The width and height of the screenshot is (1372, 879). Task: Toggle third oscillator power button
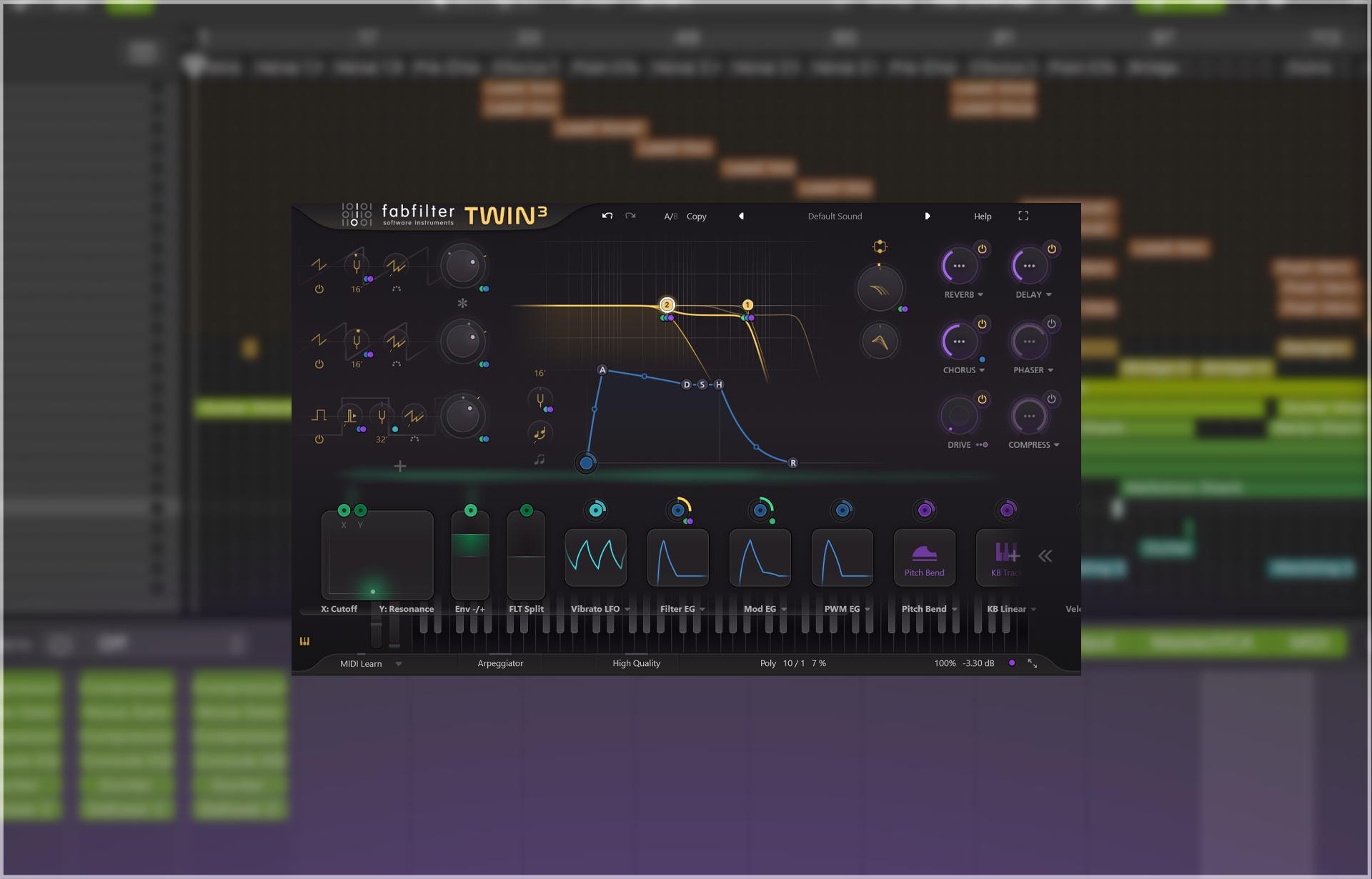point(319,439)
